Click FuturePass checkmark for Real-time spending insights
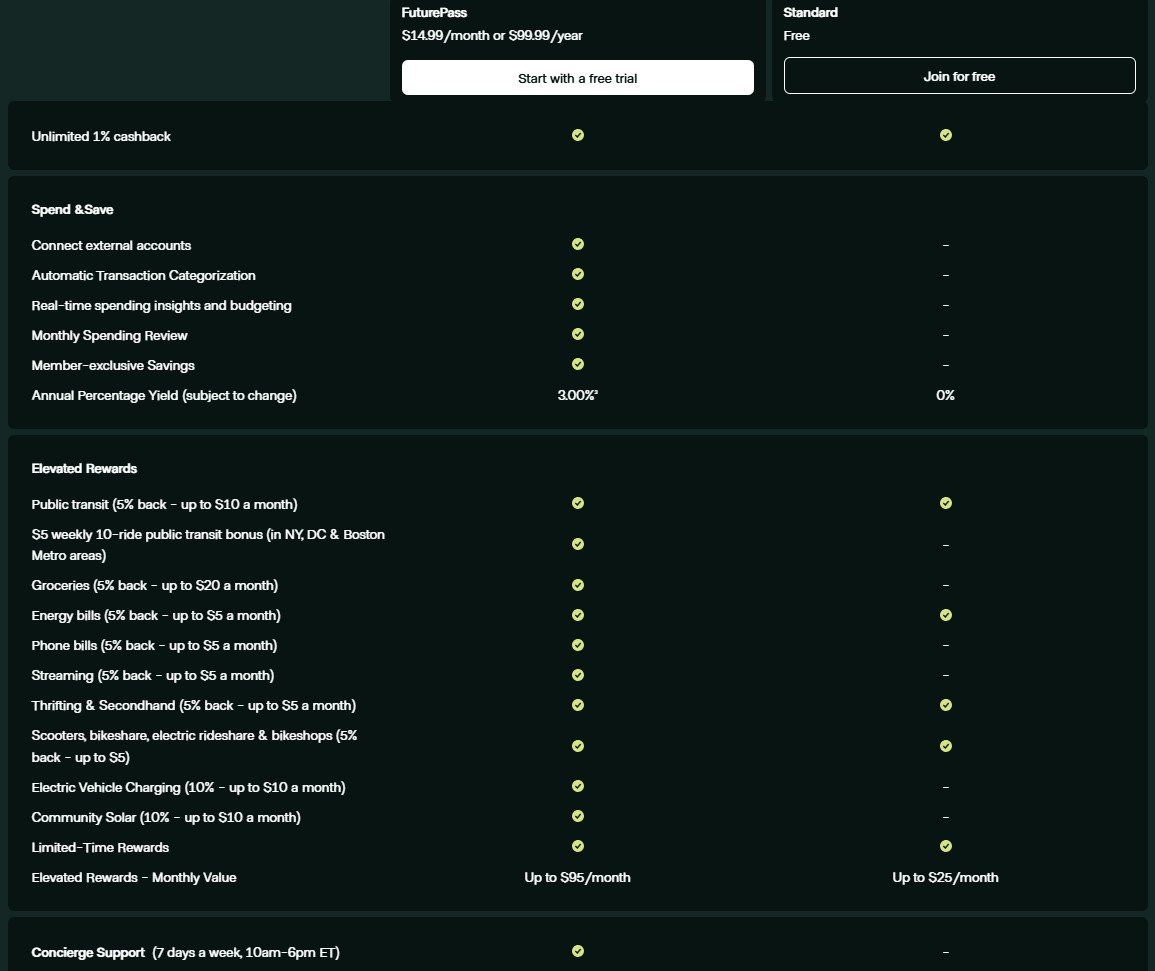This screenshot has width=1155, height=971. [578, 304]
